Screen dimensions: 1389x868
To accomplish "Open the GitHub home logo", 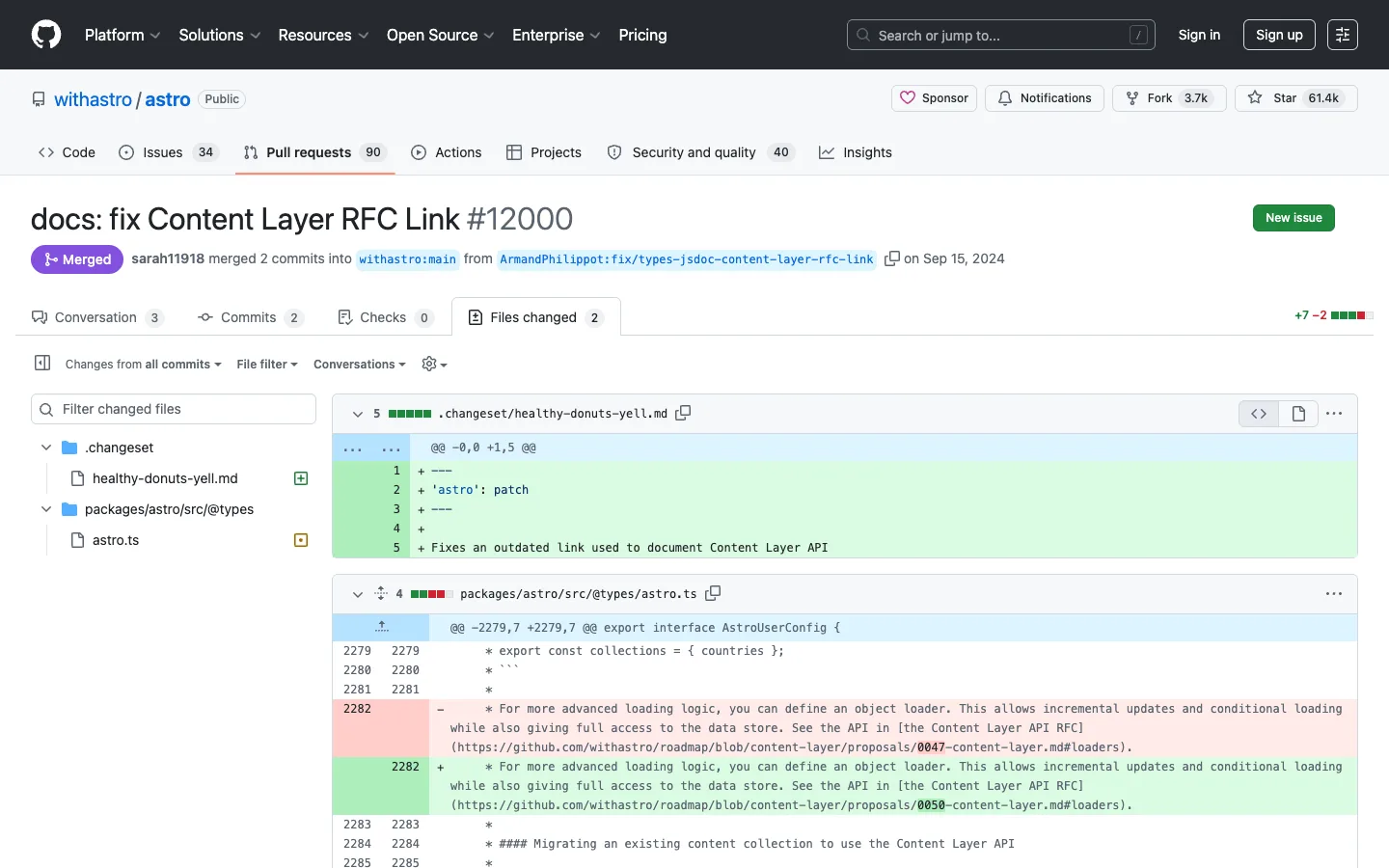I will (x=46, y=35).
